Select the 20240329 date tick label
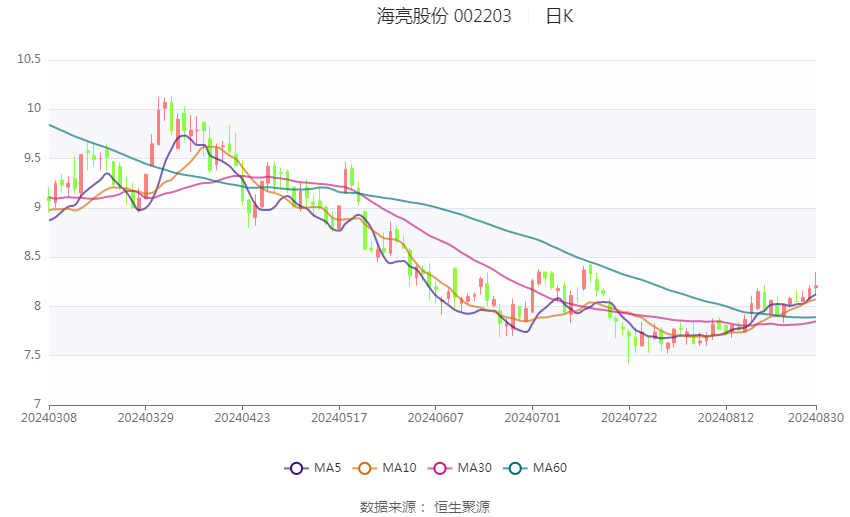850x517 pixels. point(145,418)
